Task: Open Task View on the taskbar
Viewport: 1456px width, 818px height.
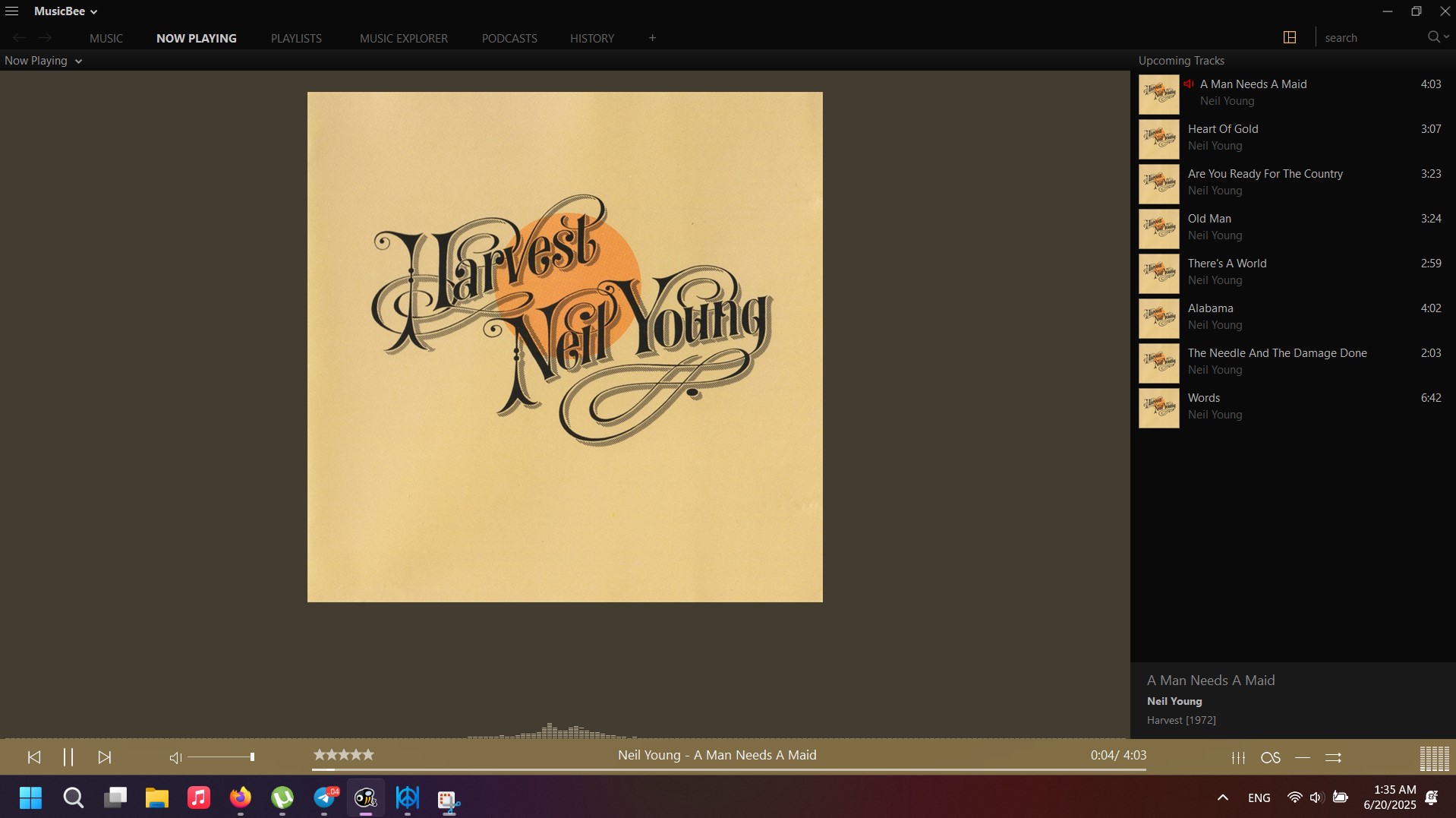Action: click(115, 797)
